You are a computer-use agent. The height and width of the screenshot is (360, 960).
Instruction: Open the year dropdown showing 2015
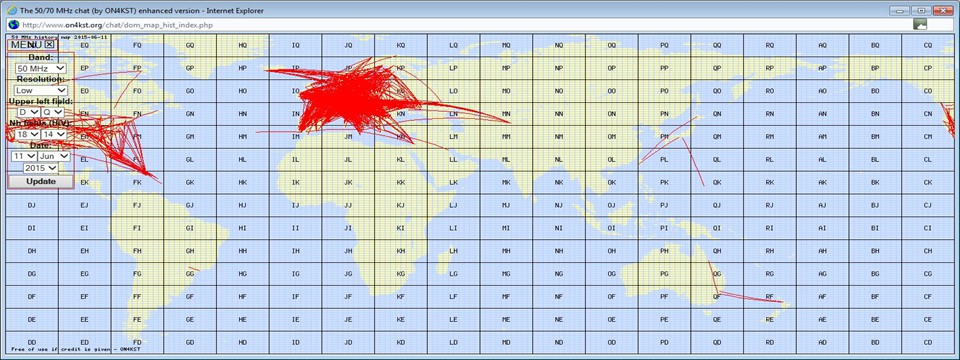pos(40,168)
